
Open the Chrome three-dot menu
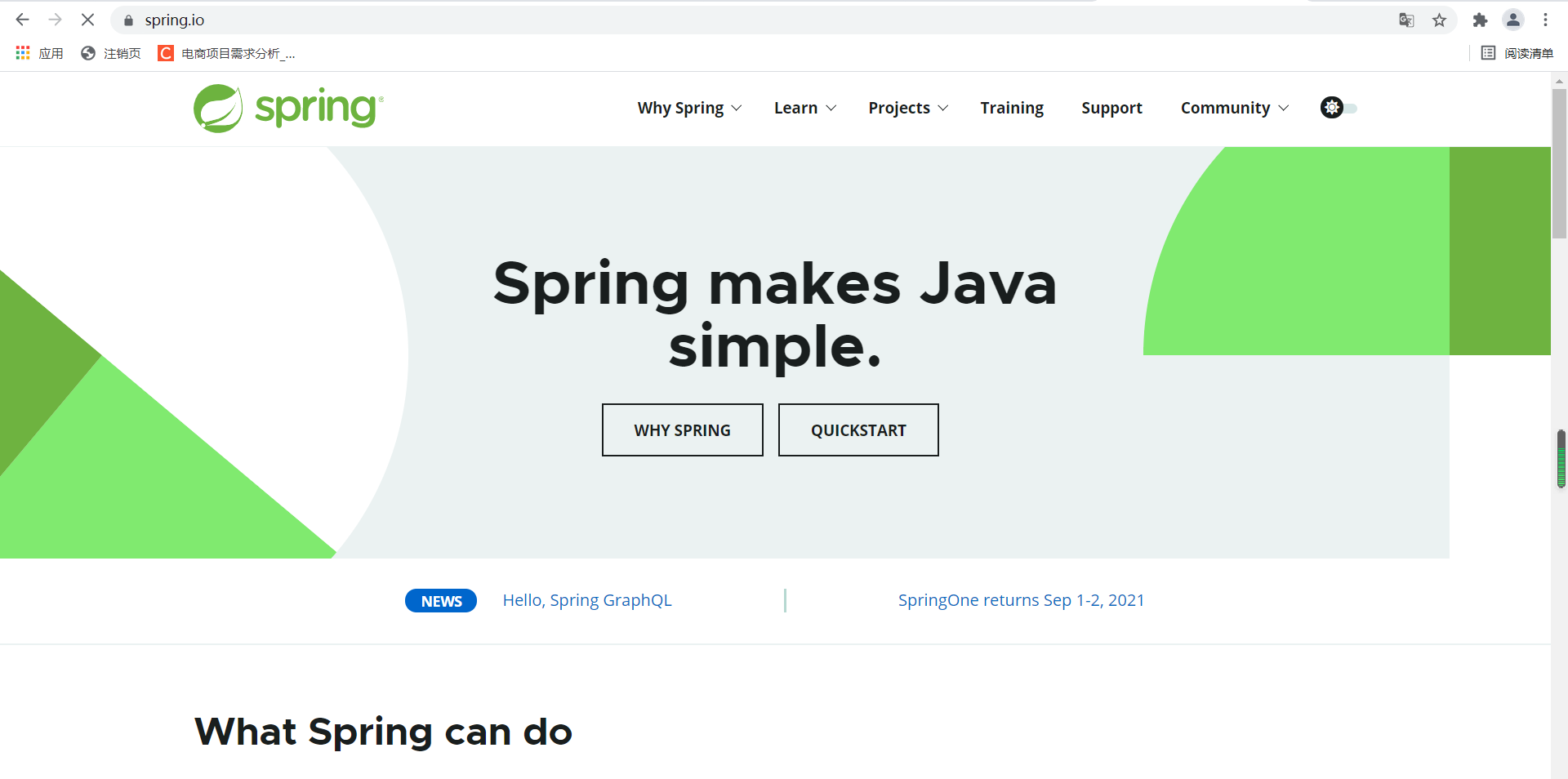(x=1545, y=20)
